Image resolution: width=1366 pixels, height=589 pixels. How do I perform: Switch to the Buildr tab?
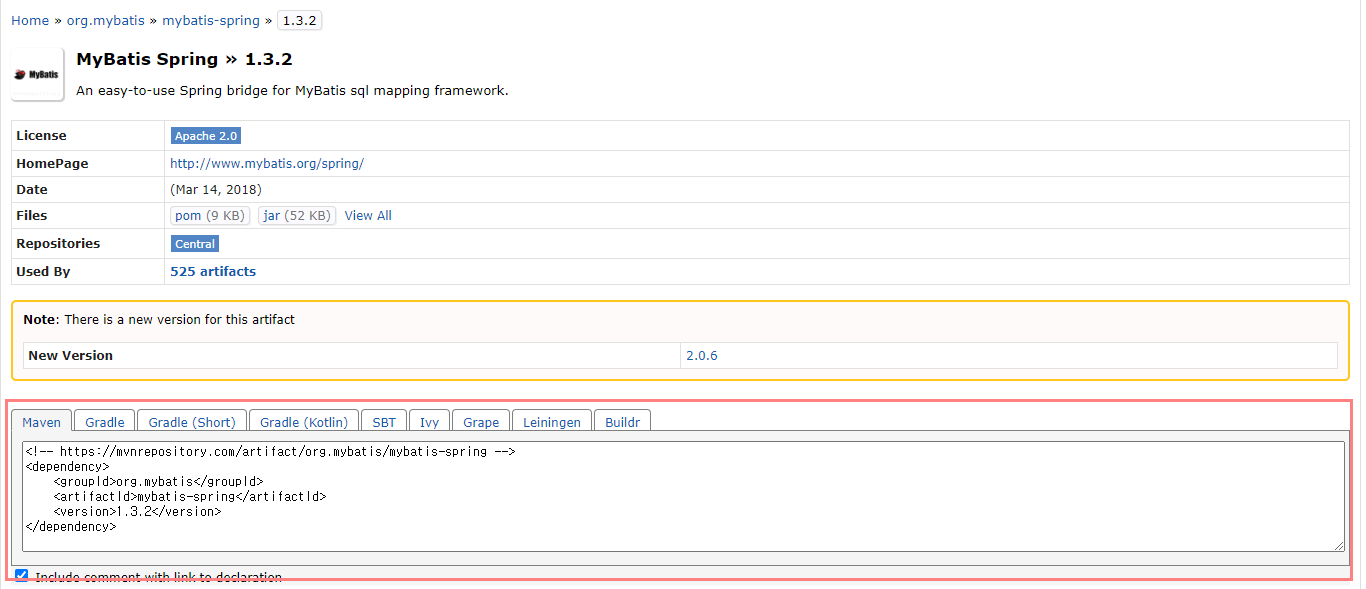[x=623, y=422]
